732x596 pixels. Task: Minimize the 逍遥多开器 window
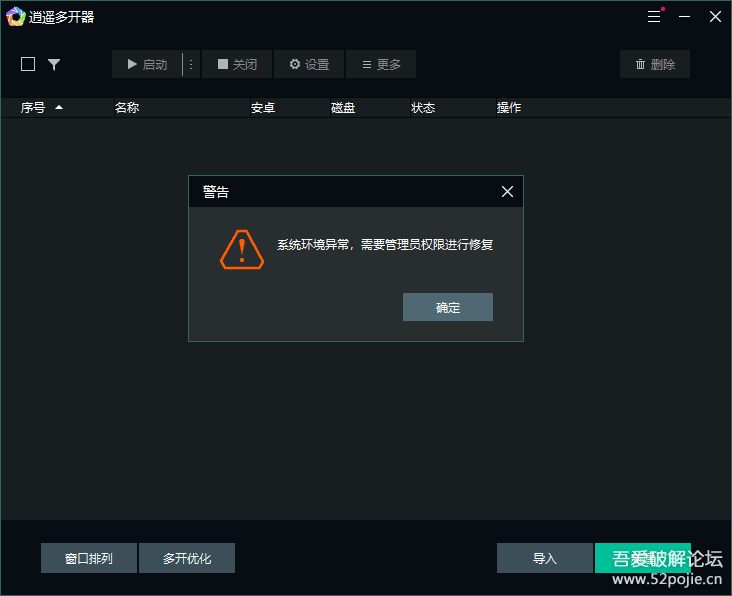[x=684, y=17]
